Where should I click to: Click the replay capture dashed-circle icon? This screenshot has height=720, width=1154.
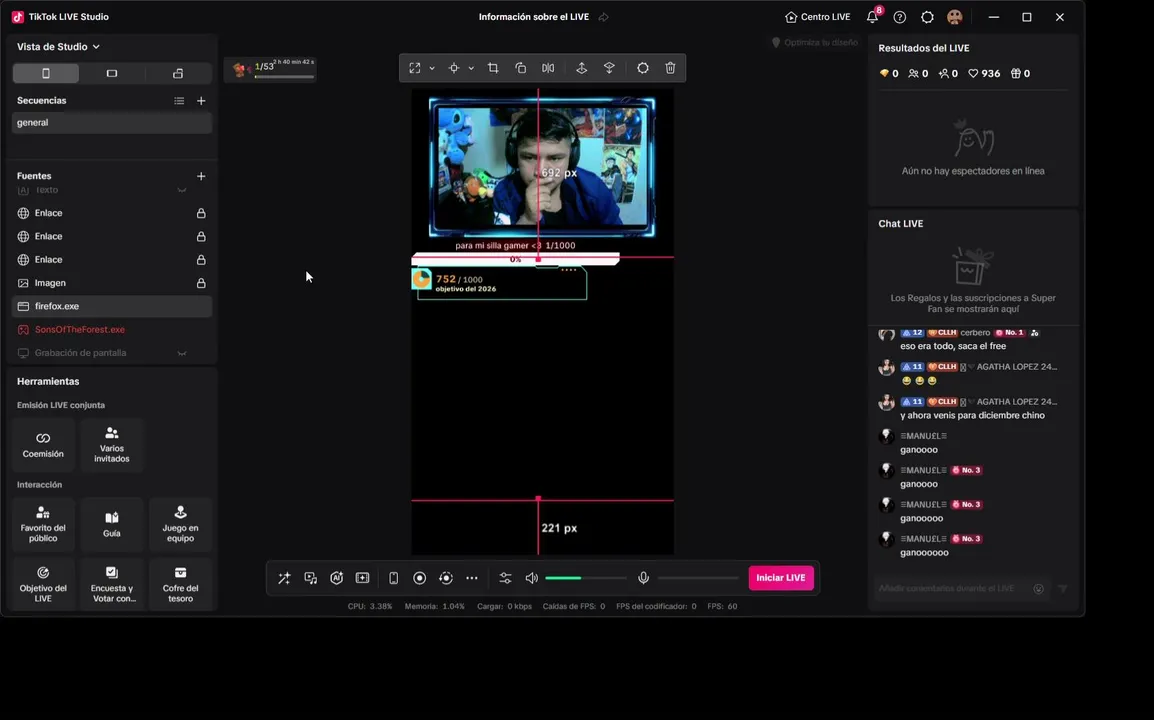446,579
